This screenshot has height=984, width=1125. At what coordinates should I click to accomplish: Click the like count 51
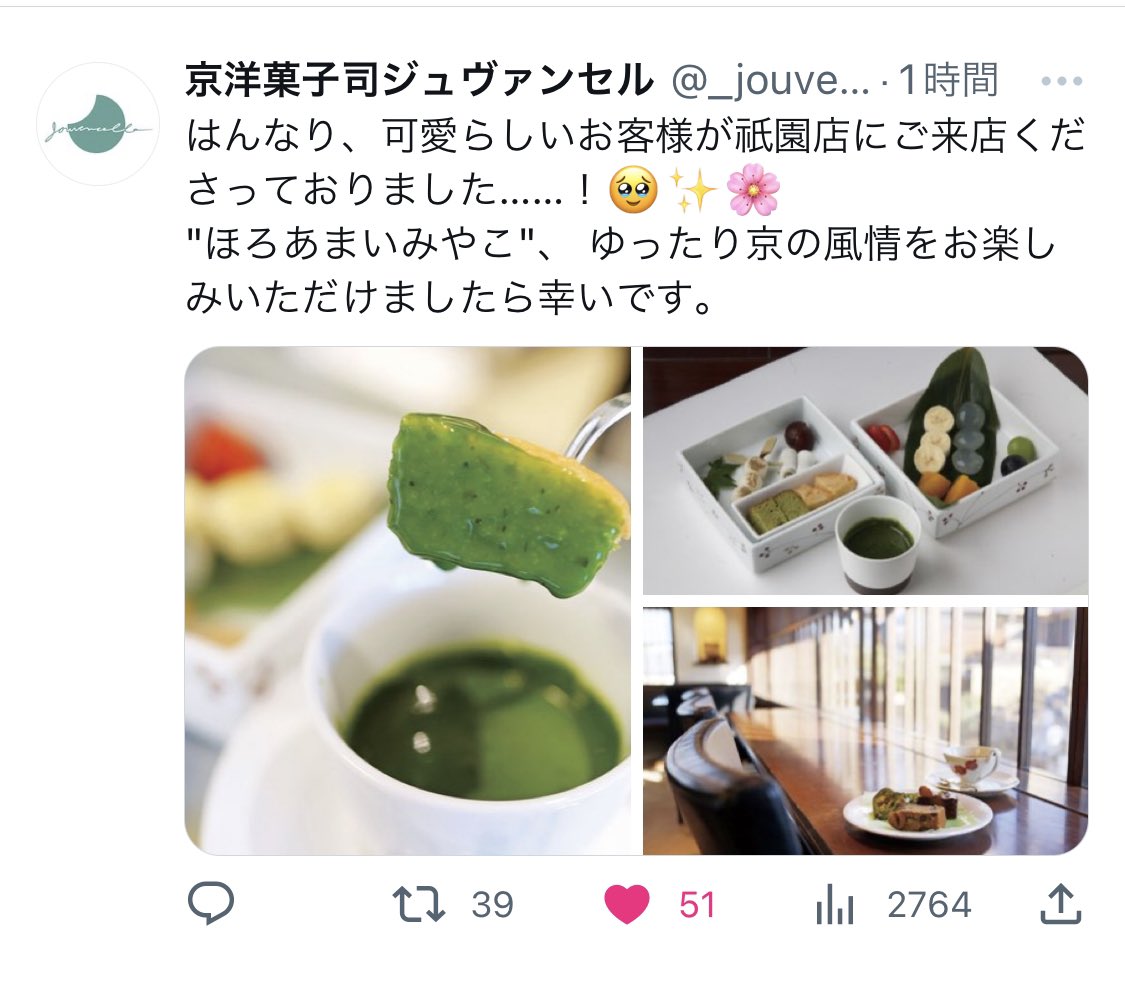pyautogui.click(x=697, y=905)
